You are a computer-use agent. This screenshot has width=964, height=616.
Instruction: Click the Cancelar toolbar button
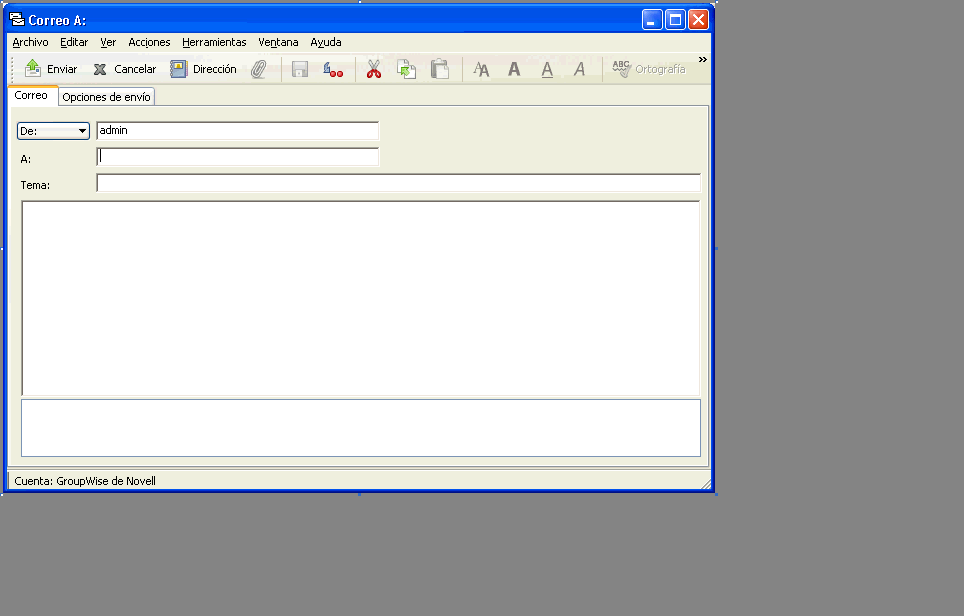[125, 69]
